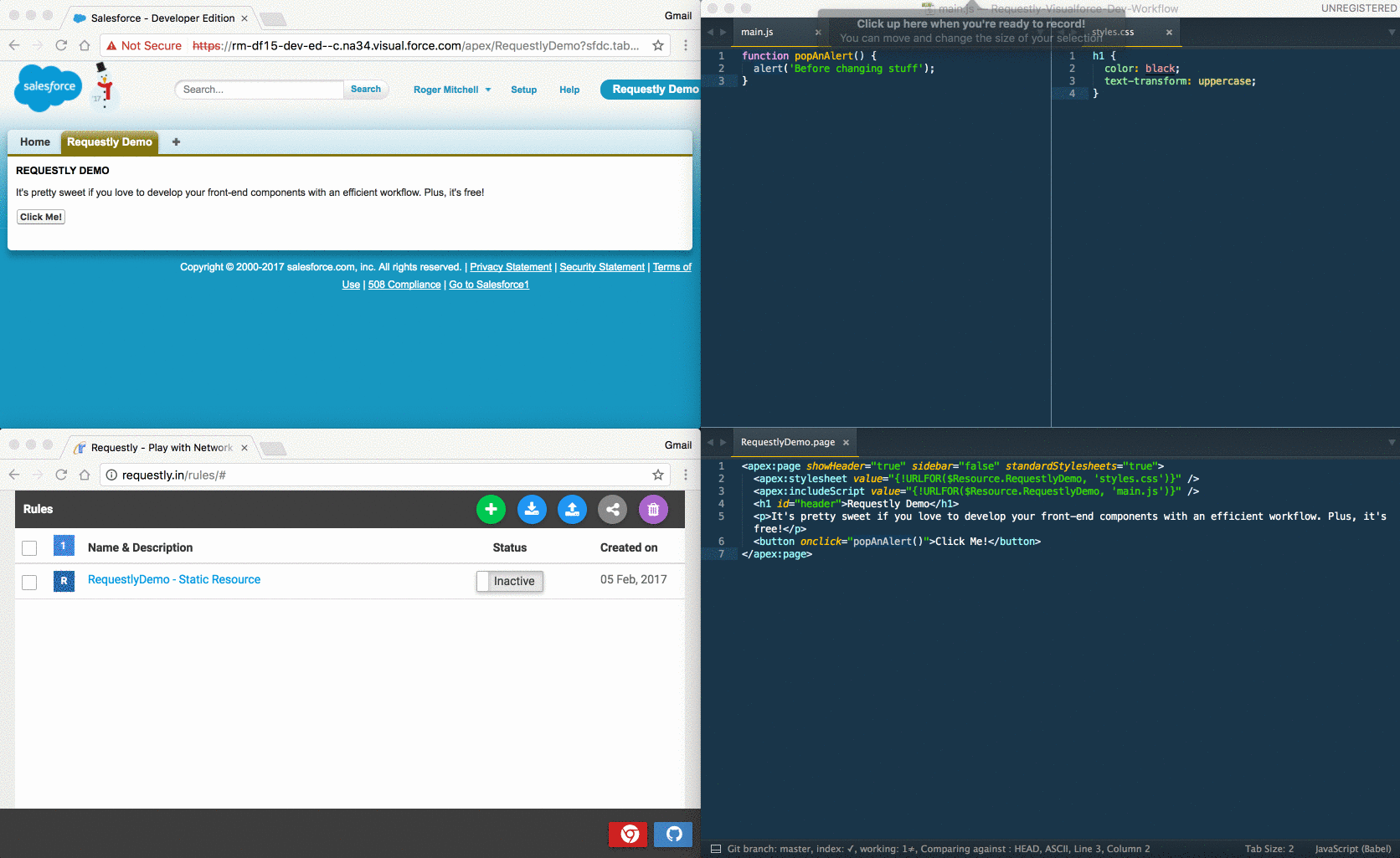This screenshot has height=858, width=1400.
Task: Open the GitHub icon button at bottom
Action: tap(673, 834)
